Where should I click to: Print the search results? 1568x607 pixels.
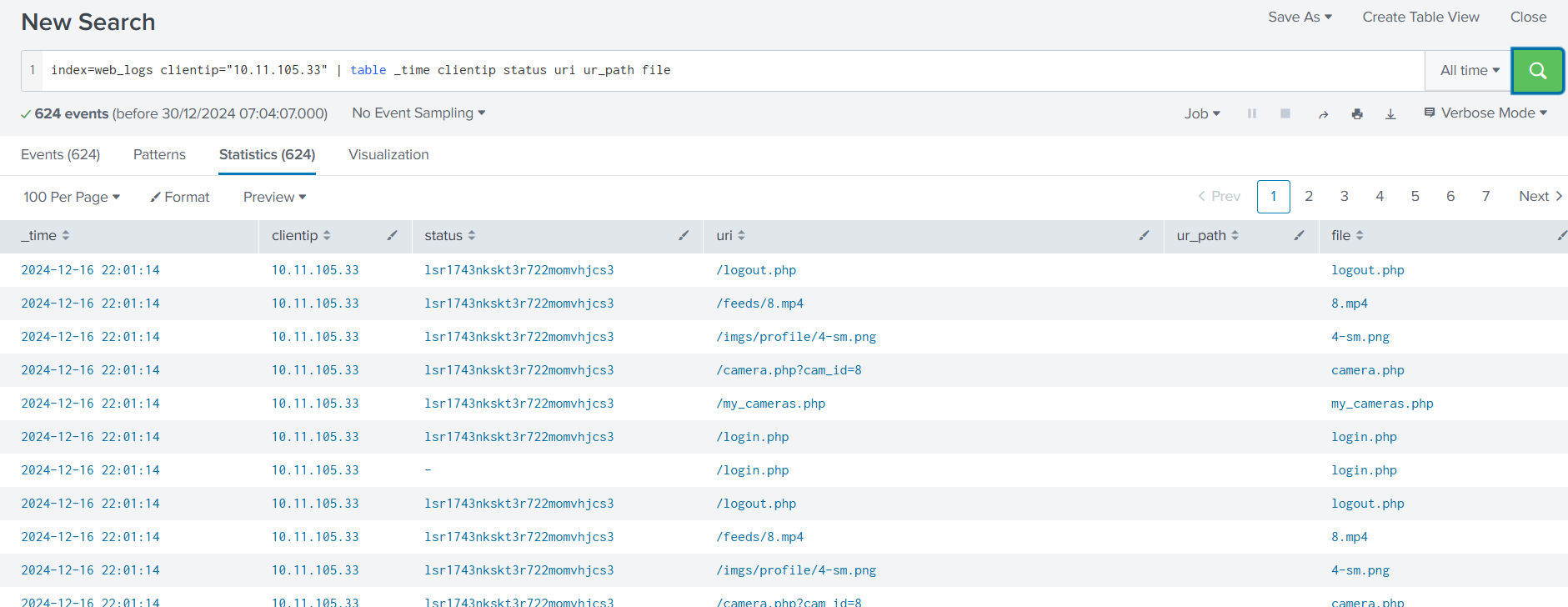[1357, 114]
